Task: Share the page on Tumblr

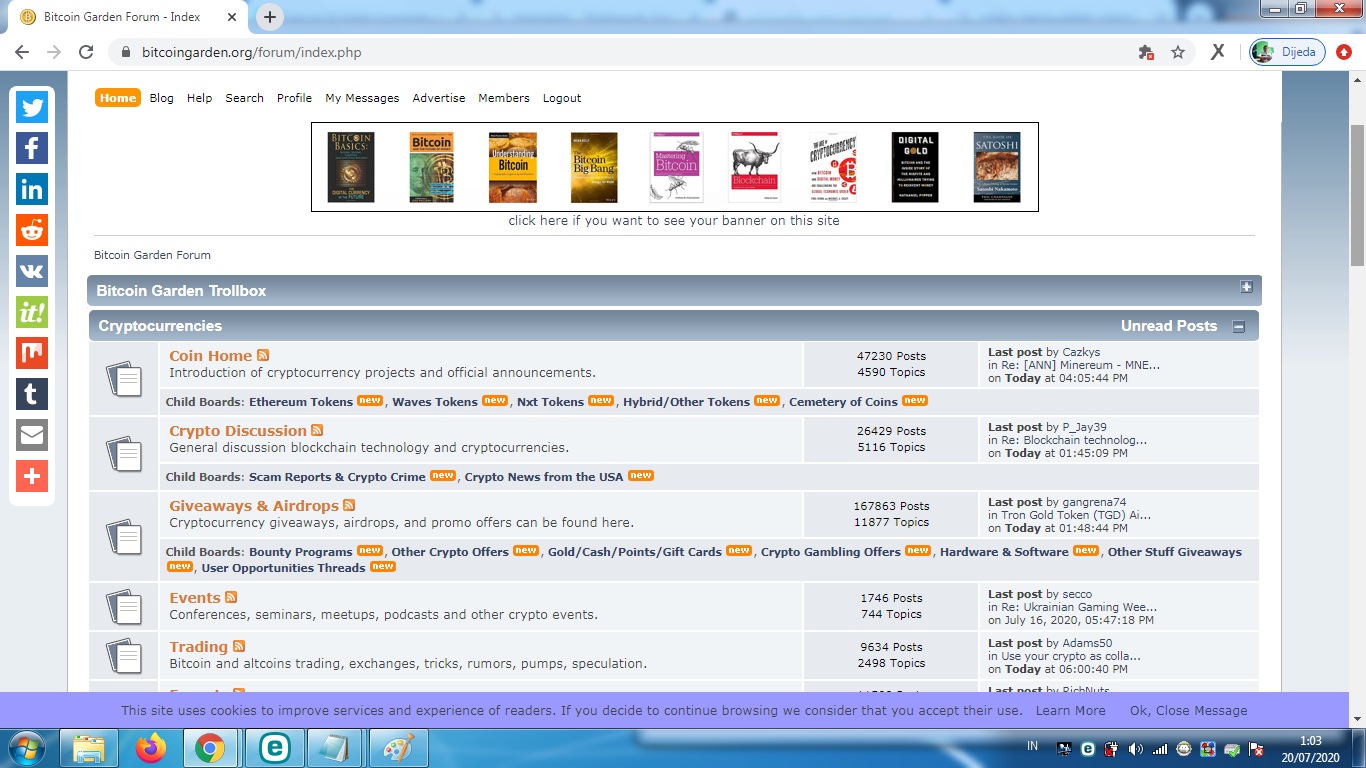Action: pyautogui.click(x=32, y=394)
